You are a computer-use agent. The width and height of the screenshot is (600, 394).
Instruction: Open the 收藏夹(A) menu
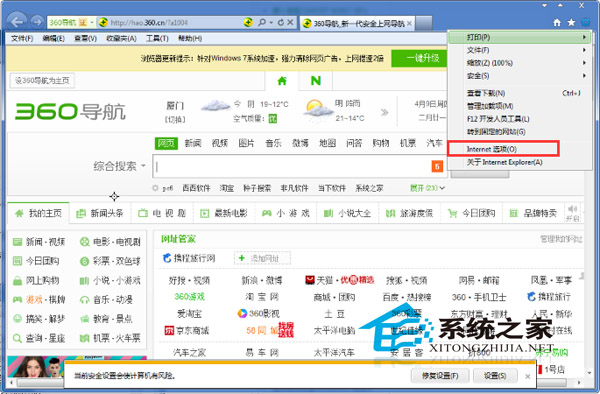(121, 39)
